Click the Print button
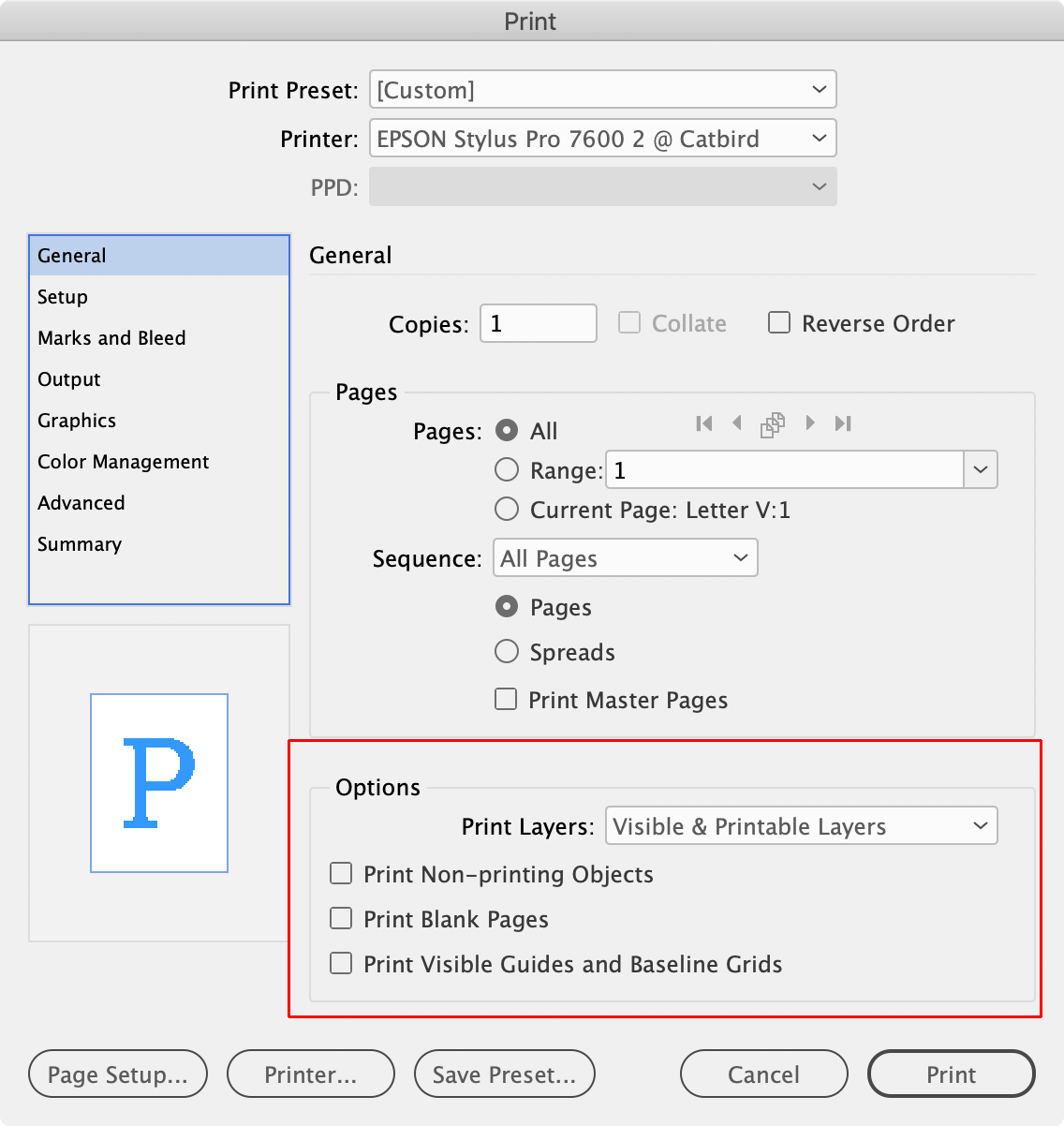Viewport: 1064px width, 1126px height. click(951, 1074)
